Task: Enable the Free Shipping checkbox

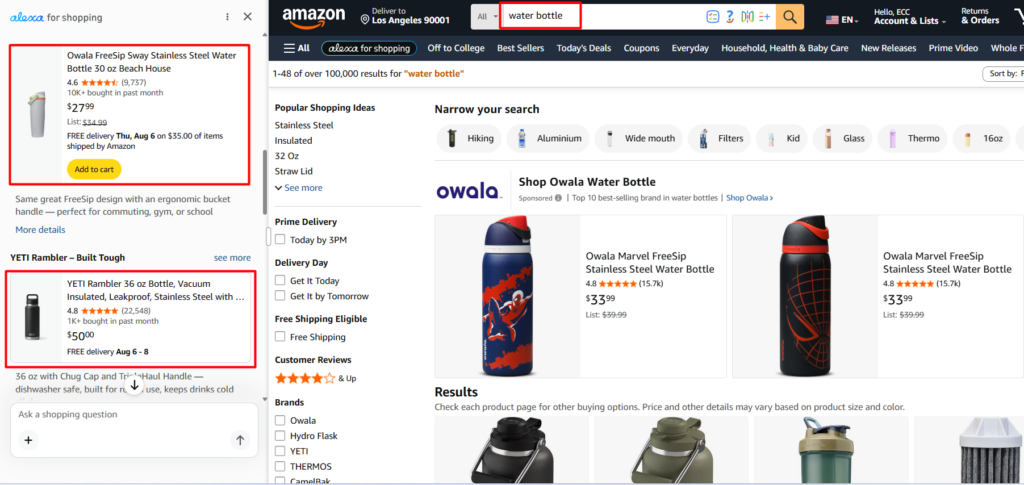Action: tap(280, 337)
